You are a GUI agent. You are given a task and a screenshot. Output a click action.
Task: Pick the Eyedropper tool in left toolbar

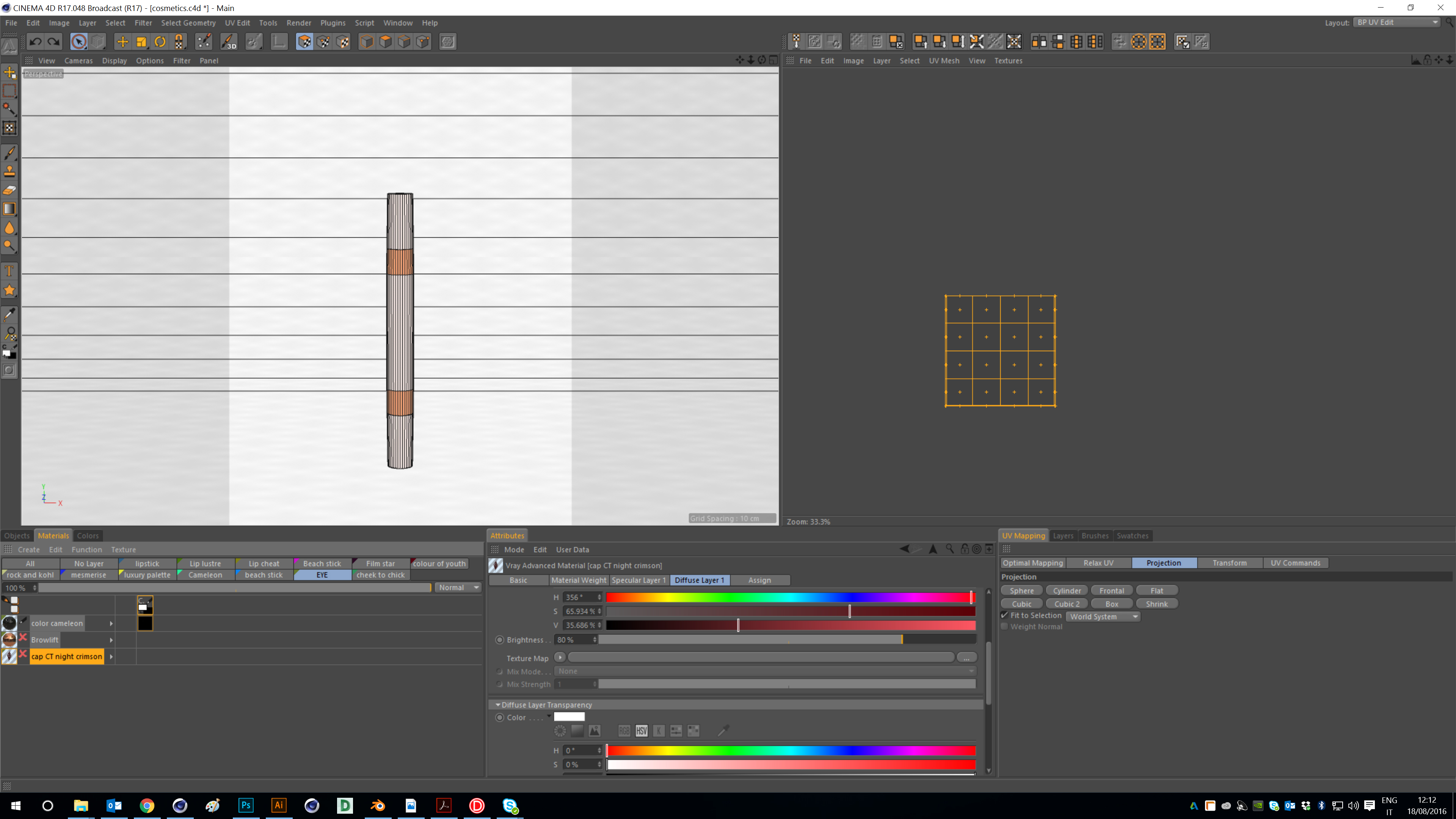[x=9, y=314]
